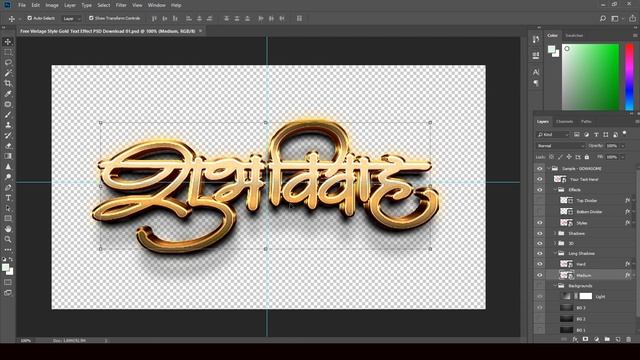Select the Brush tool
Screen dimensions: 640x360
[8, 115]
